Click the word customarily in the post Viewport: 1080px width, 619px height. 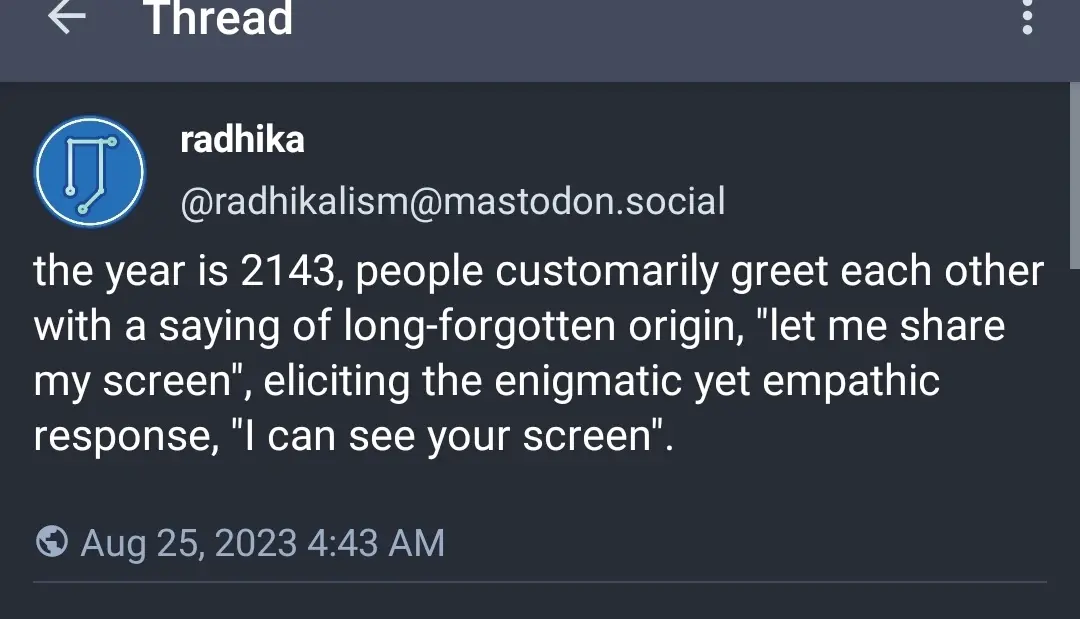tap(607, 271)
